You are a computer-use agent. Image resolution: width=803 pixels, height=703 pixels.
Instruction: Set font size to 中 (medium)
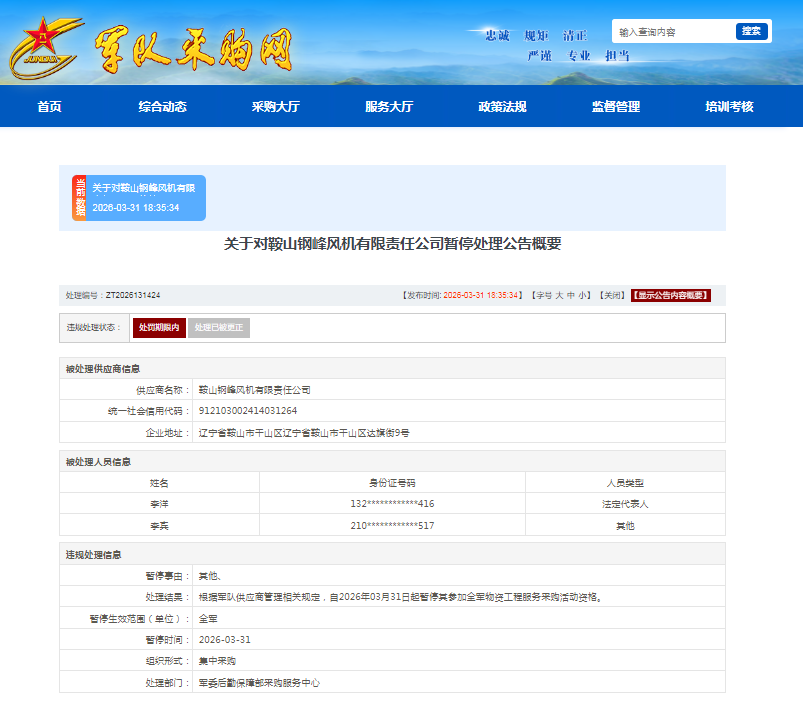click(x=570, y=296)
